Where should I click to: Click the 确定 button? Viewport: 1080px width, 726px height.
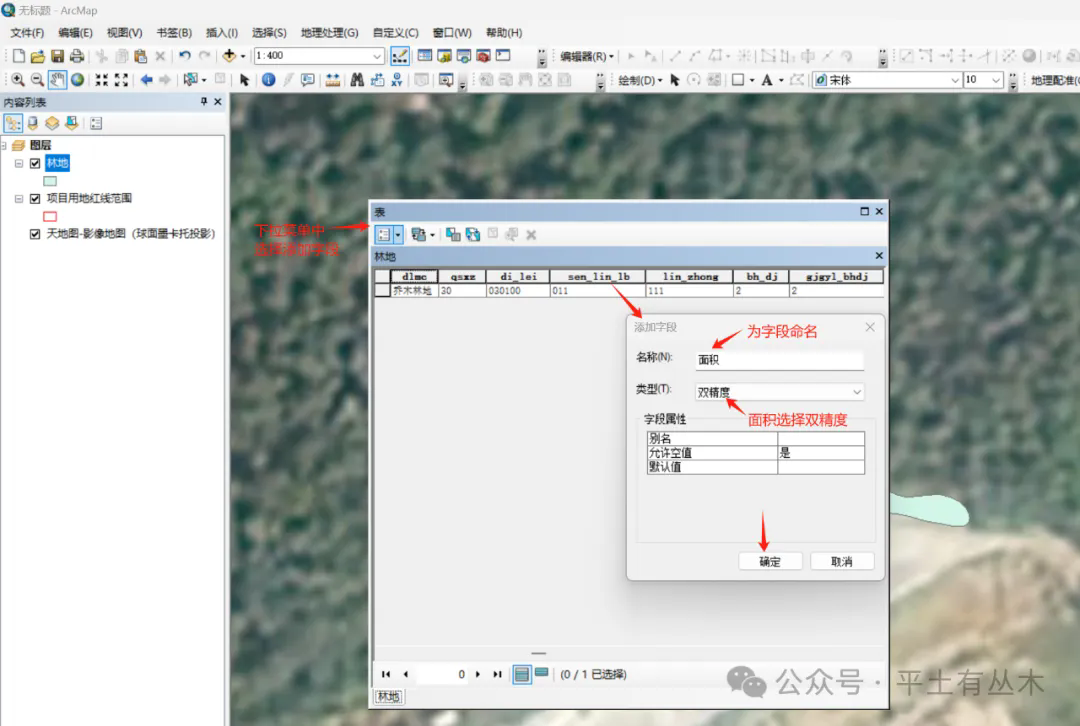coord(770,562)
